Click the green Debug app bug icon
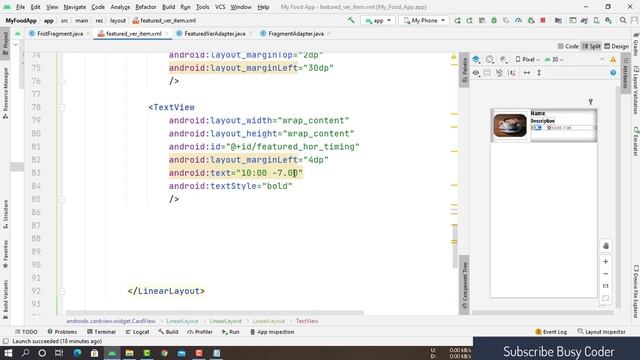The image size is (640, 360). (494, 20)
